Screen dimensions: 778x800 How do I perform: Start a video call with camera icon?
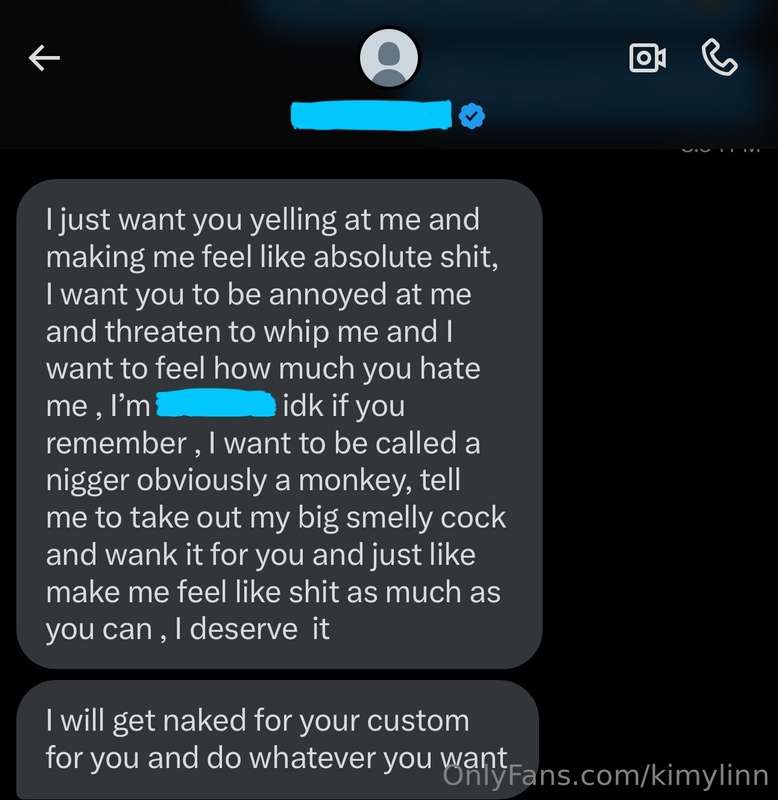[647, 58]
